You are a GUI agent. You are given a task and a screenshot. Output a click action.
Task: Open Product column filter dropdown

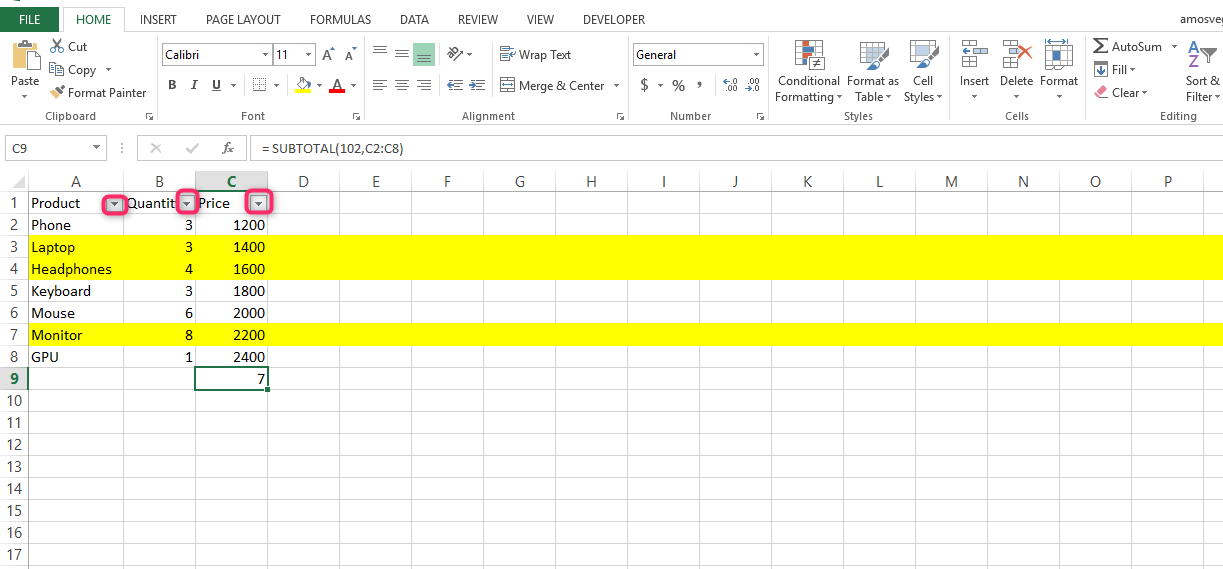(114, 203)
